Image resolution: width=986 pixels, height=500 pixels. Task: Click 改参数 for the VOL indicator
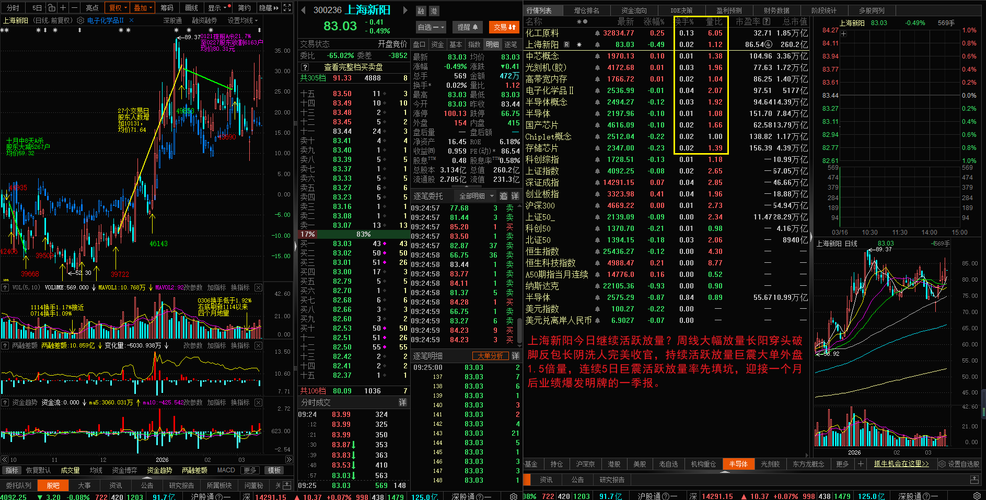[x=193, y=287]
